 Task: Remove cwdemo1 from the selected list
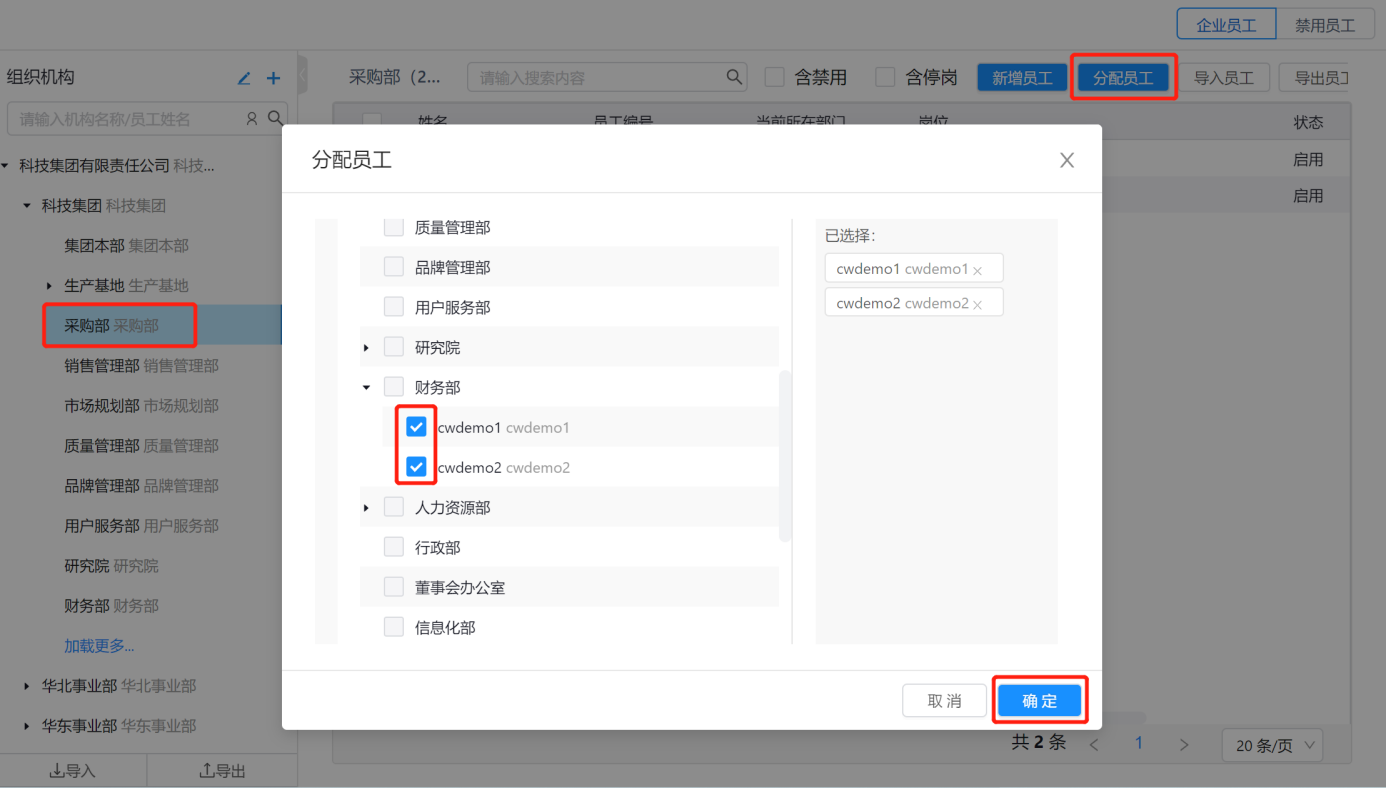tap(978, 270)
